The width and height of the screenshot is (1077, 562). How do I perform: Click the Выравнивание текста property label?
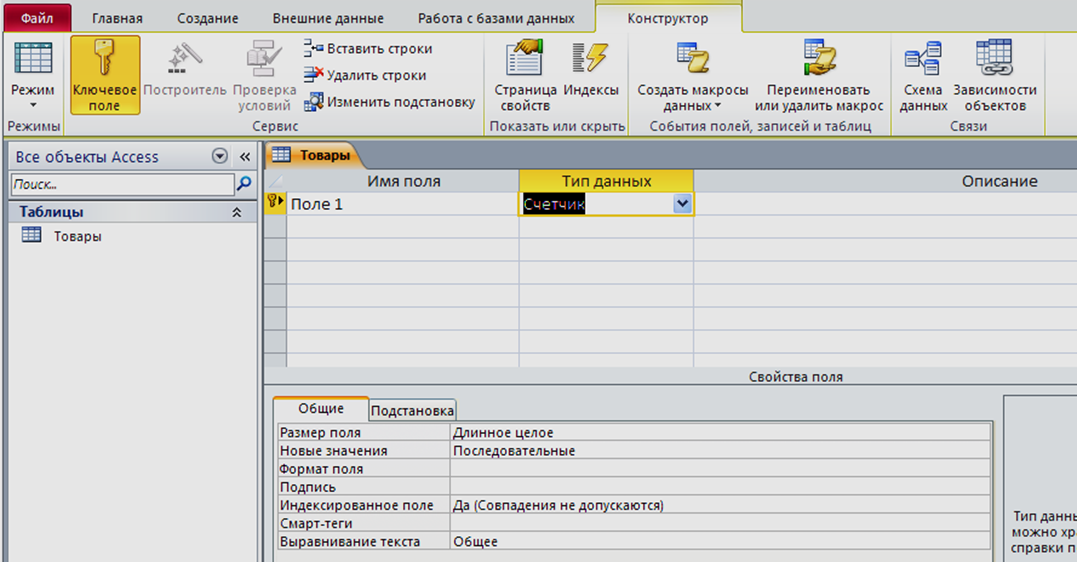350,541
